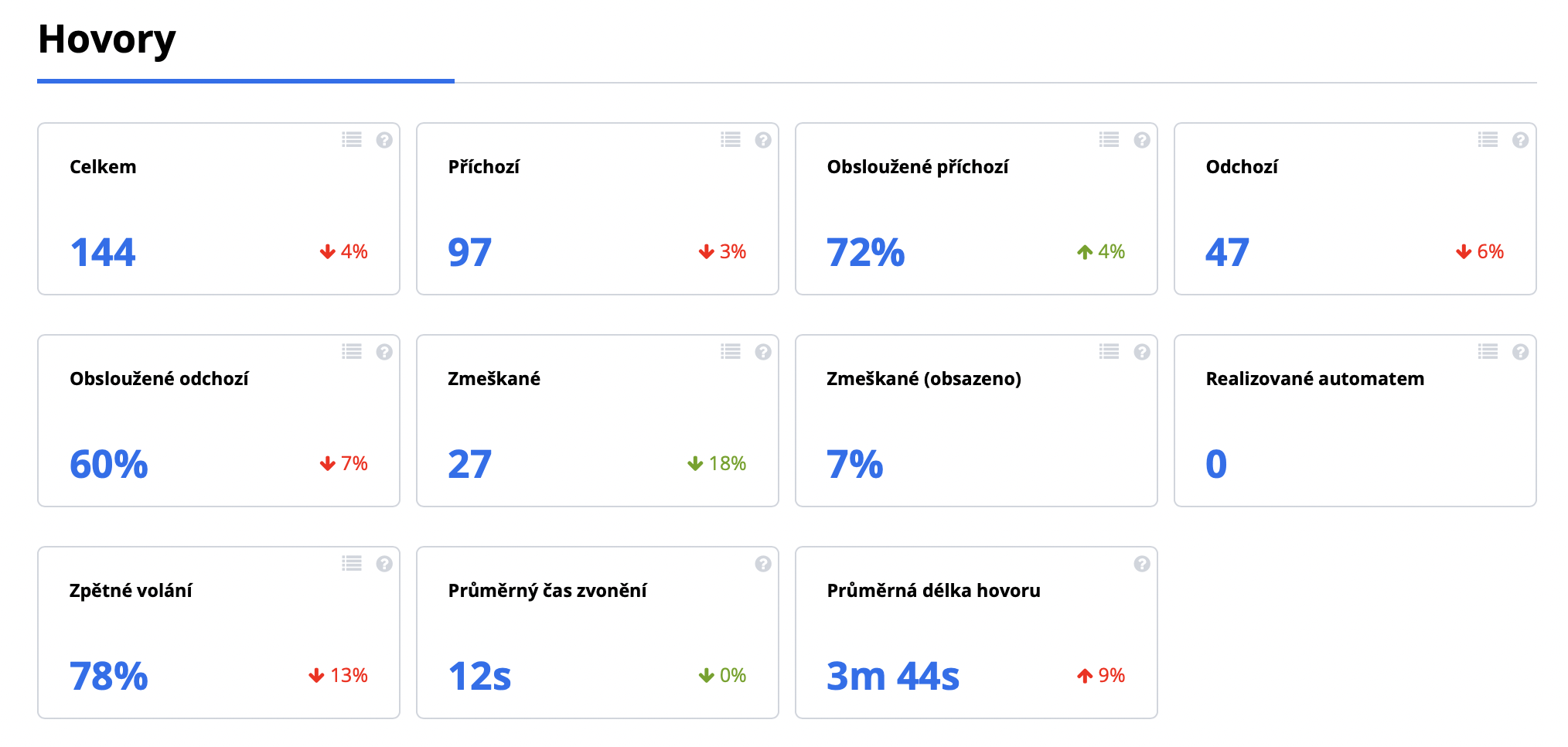Click the 47 outgoing calls value
This screenshot has width=1568, height=747.
[x=1227, y=252]
